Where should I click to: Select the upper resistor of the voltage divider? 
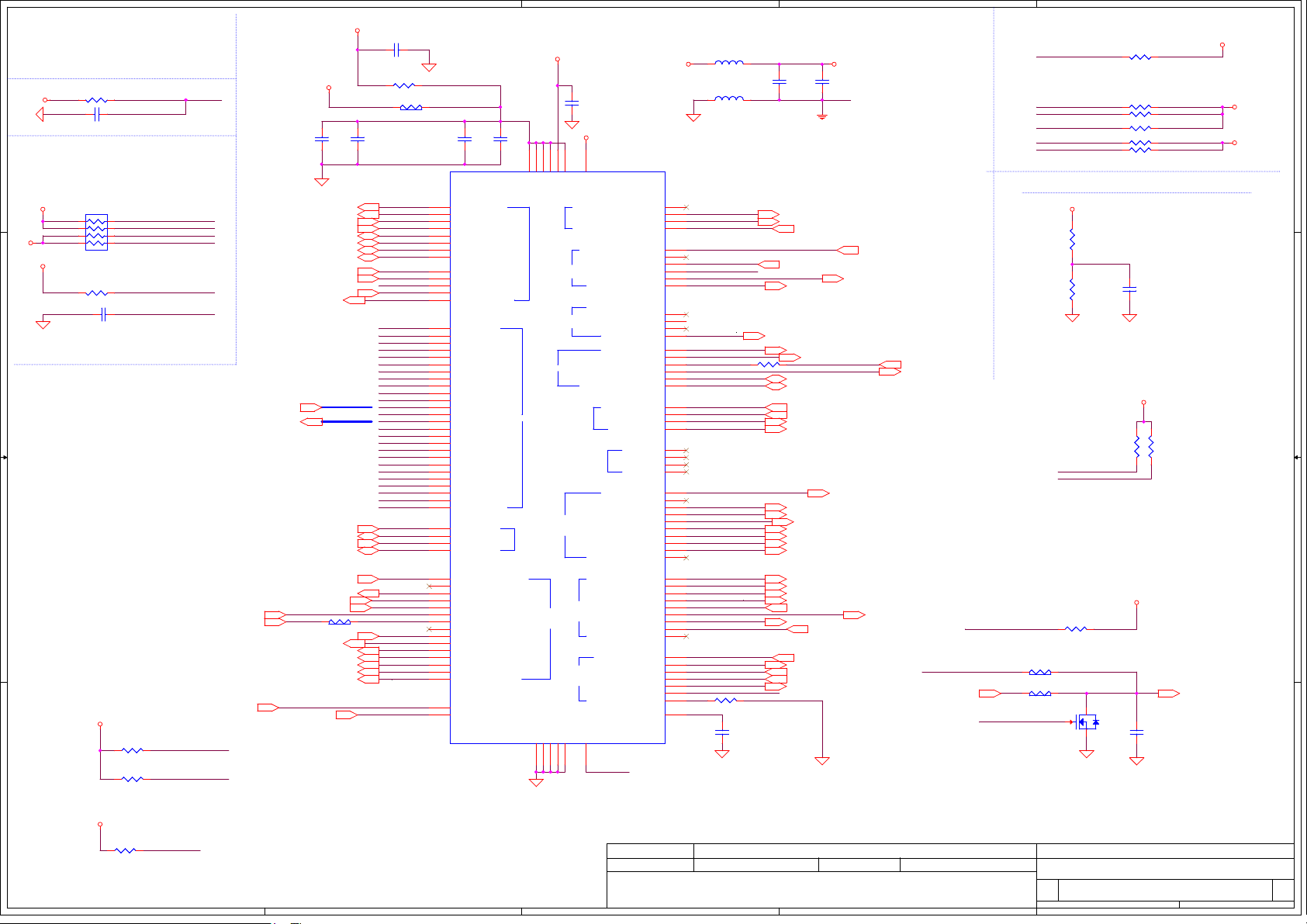coord(1072,239)
